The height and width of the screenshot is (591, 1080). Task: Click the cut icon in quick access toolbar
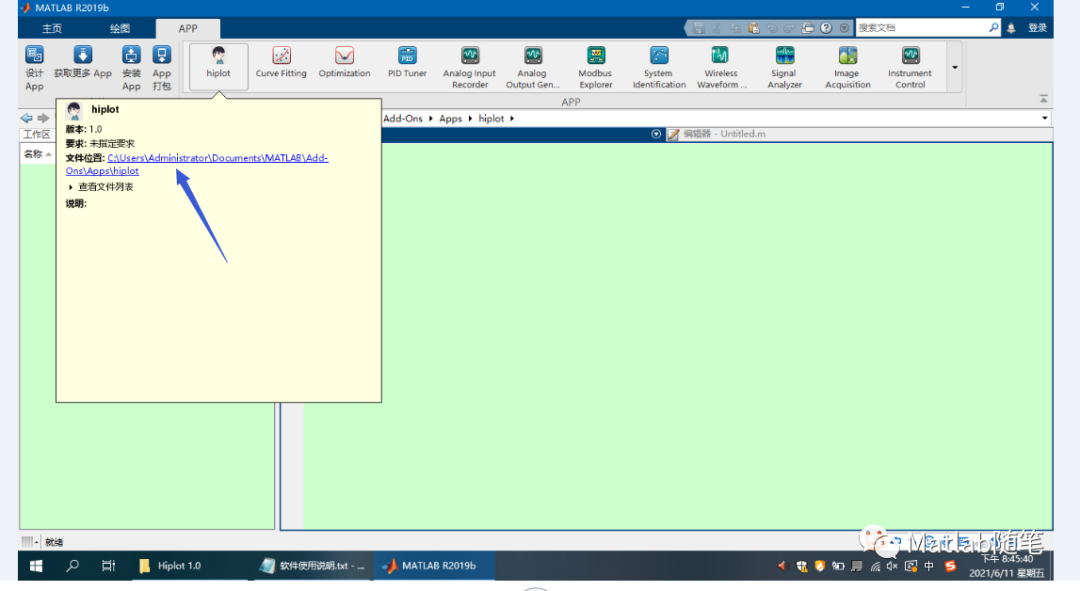(x=717, y=28)
